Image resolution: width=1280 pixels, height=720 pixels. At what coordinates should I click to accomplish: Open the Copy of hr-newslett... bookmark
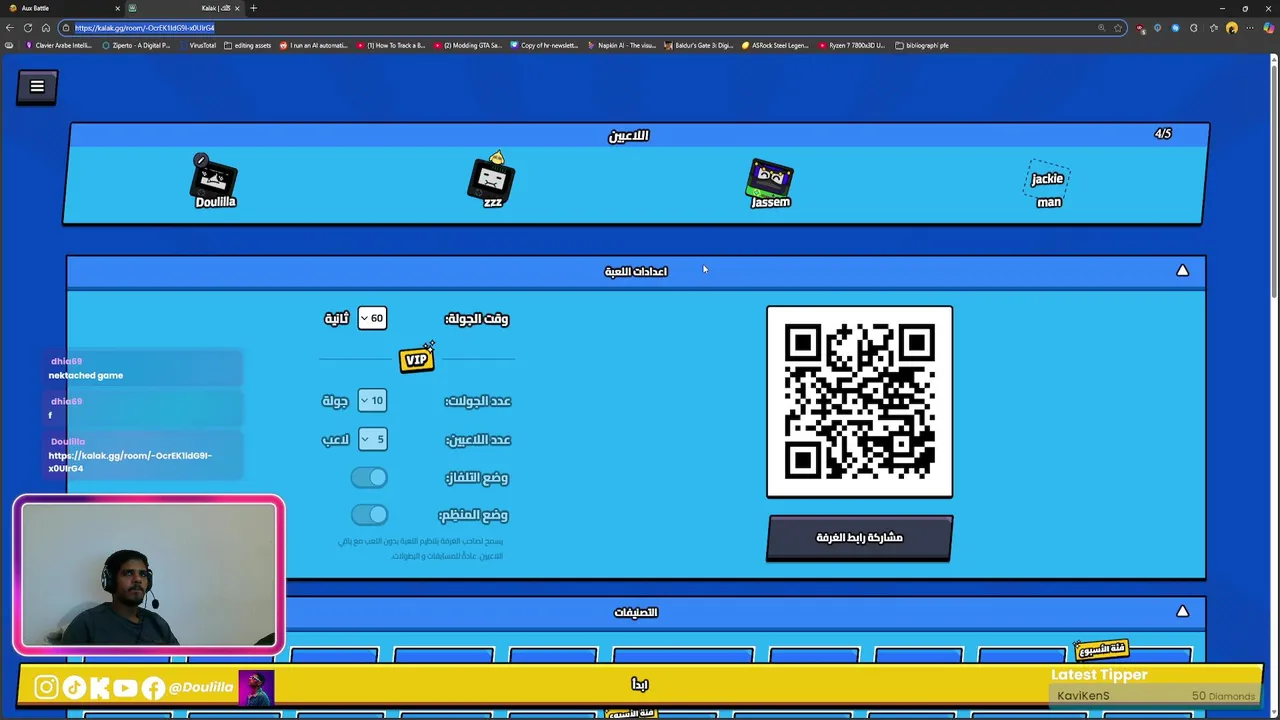click(545, 45)
